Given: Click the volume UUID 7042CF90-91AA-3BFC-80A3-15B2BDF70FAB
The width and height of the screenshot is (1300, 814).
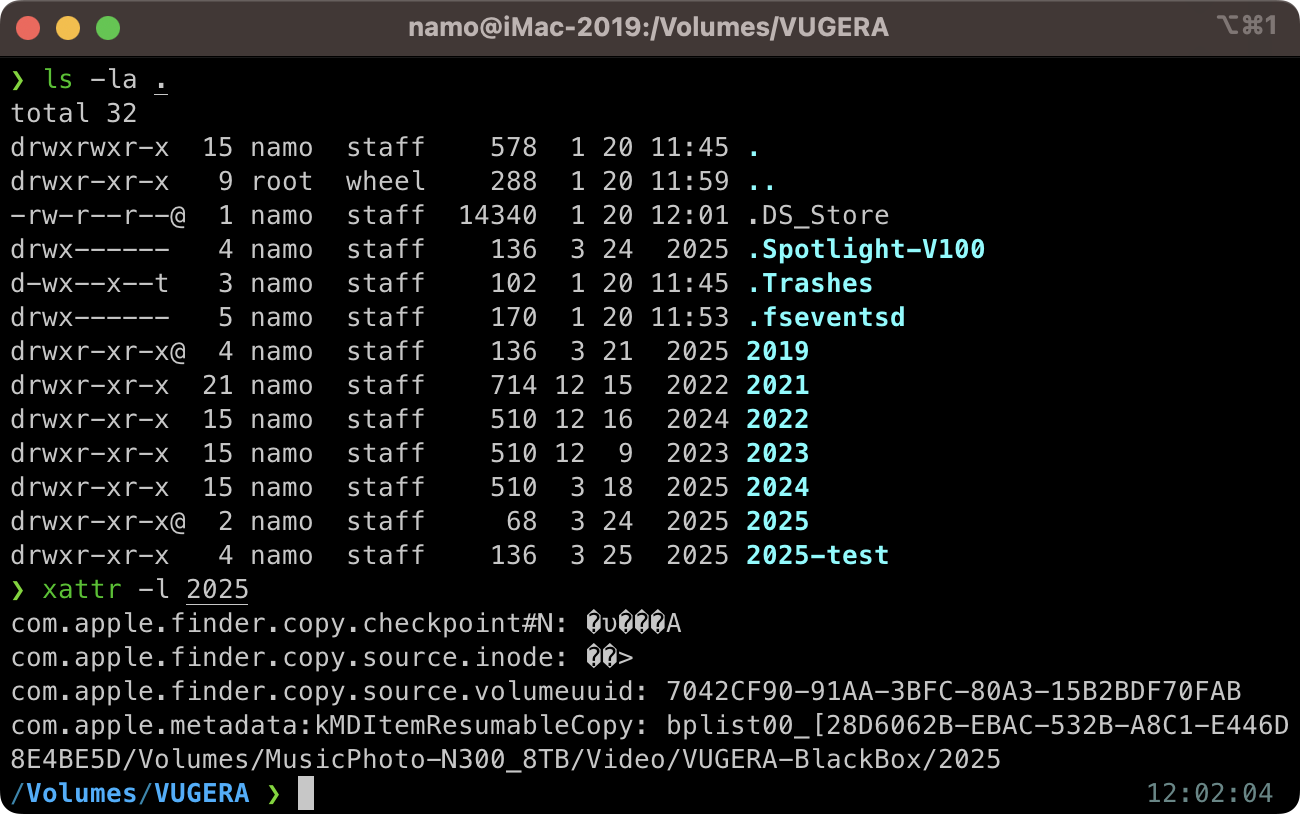Looking at the screenshot, I should (953, 692).
